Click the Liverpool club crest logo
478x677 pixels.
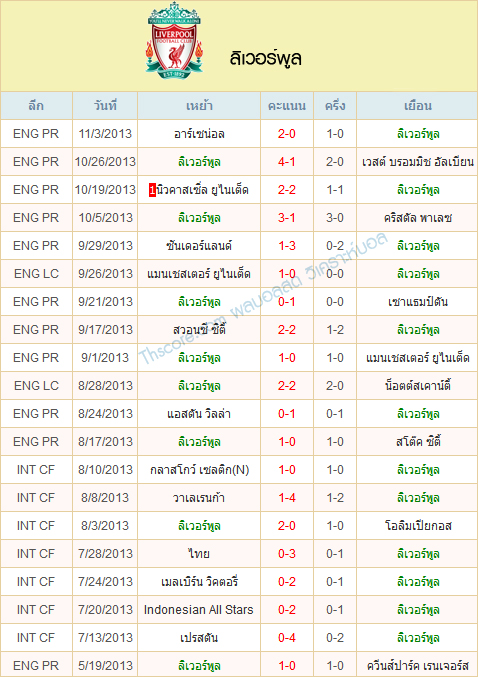click(174, 41)
